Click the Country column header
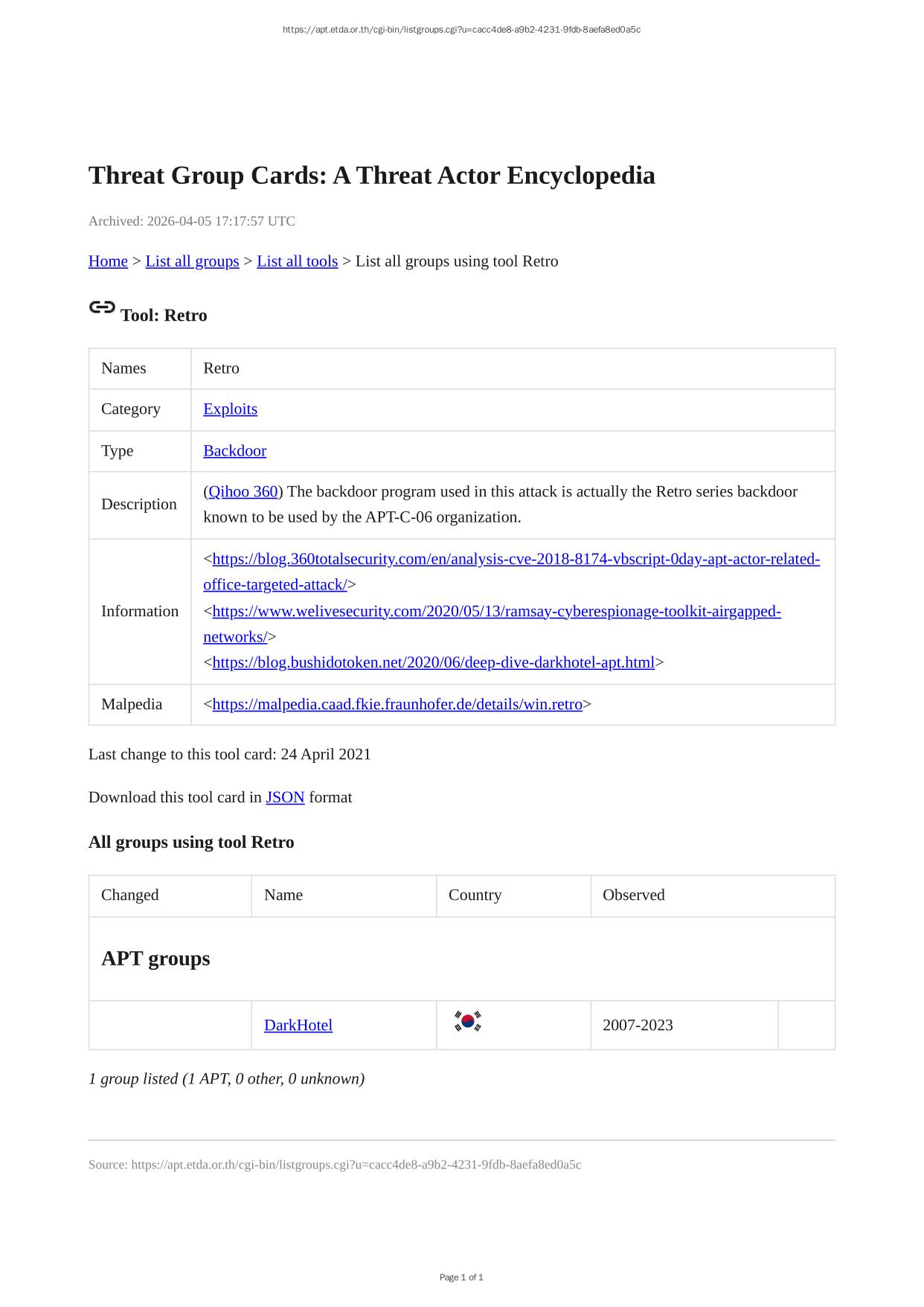This screenshot has height=1307, width=924. [475, 895]
